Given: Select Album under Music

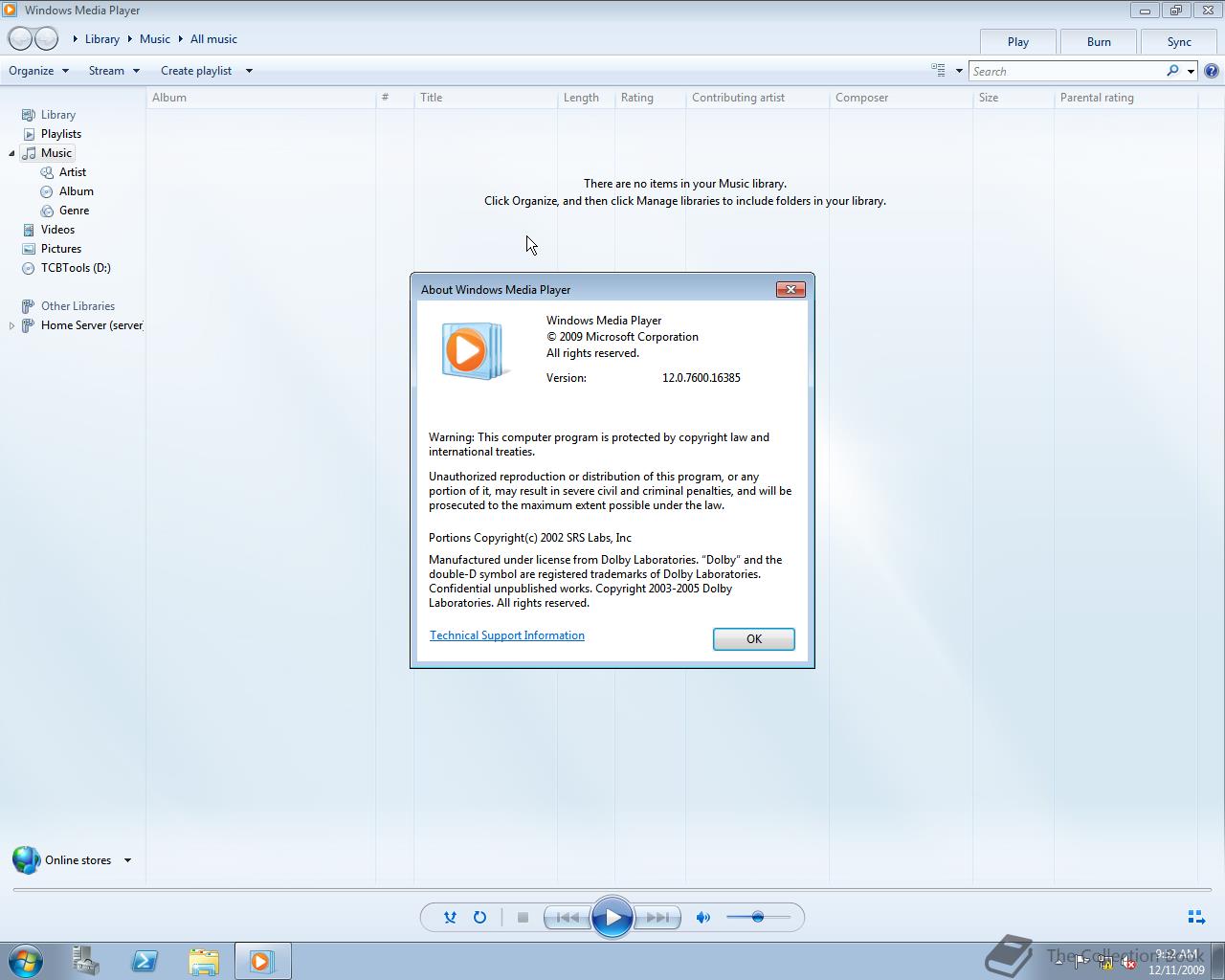Looking at the screenshot, I should [x=76, y=191].
